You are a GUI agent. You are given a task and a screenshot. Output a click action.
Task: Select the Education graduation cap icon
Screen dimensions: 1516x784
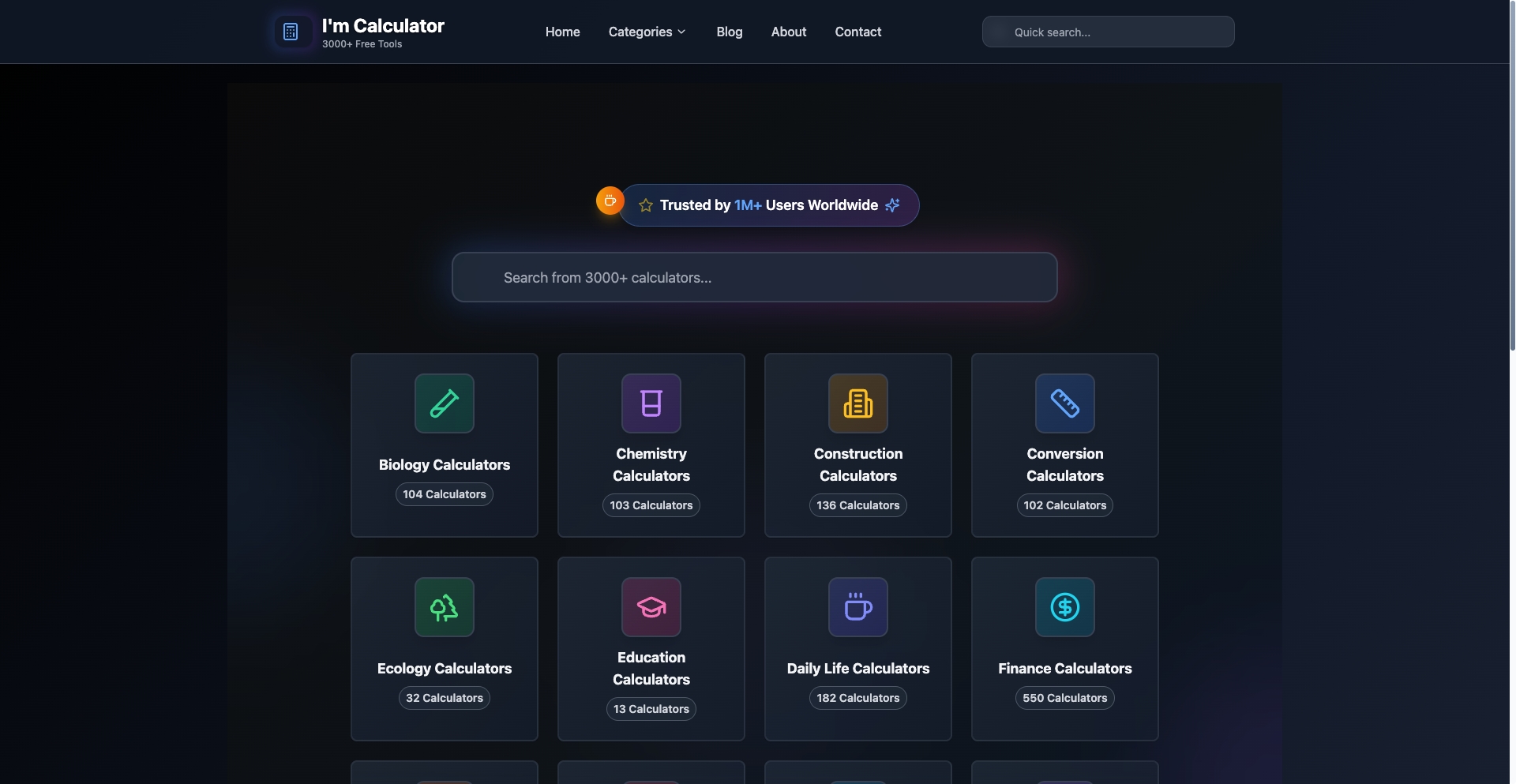(651, 607)
